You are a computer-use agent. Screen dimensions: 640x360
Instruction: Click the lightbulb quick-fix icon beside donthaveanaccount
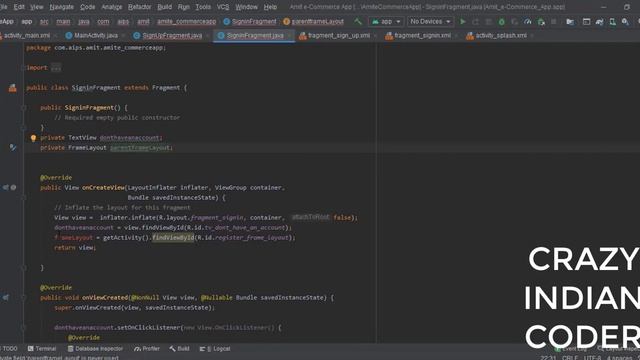pyautogui.click(x=33, y=138)
